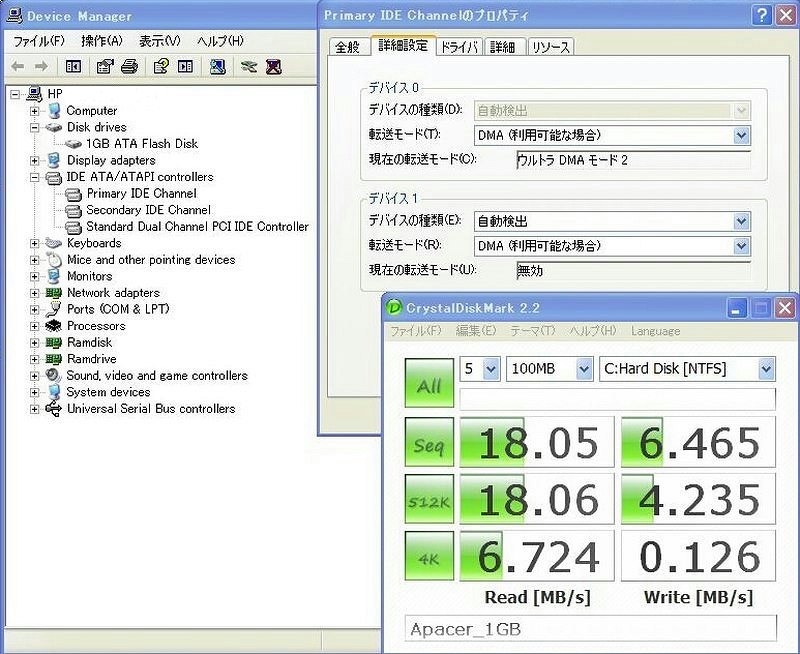Screen dimensions: 800x654
Task: Click the ウルトラ DMA モード 2 current mode field
Action: pos(633,160)
